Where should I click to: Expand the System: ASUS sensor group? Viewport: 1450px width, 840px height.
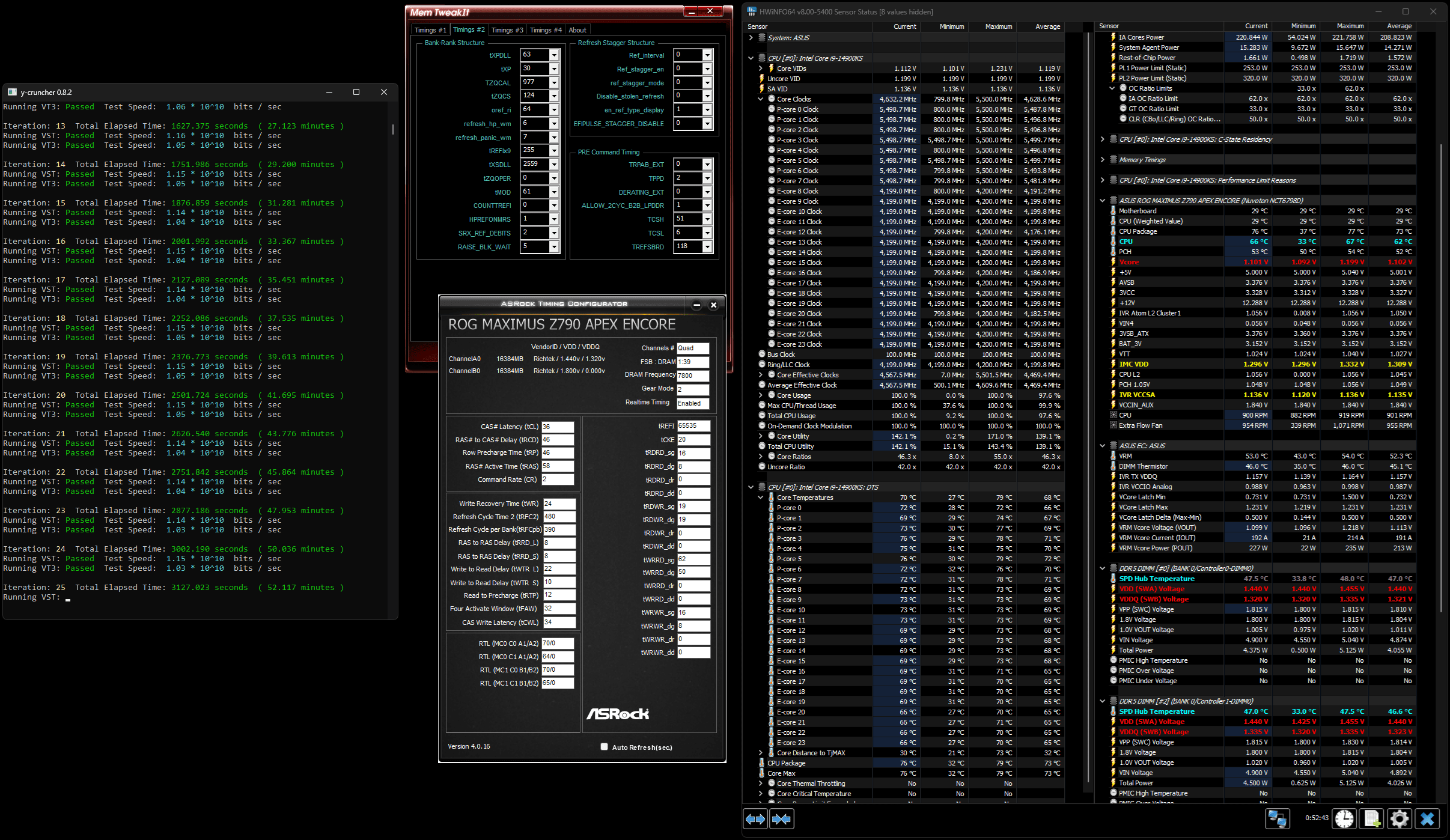751,38
